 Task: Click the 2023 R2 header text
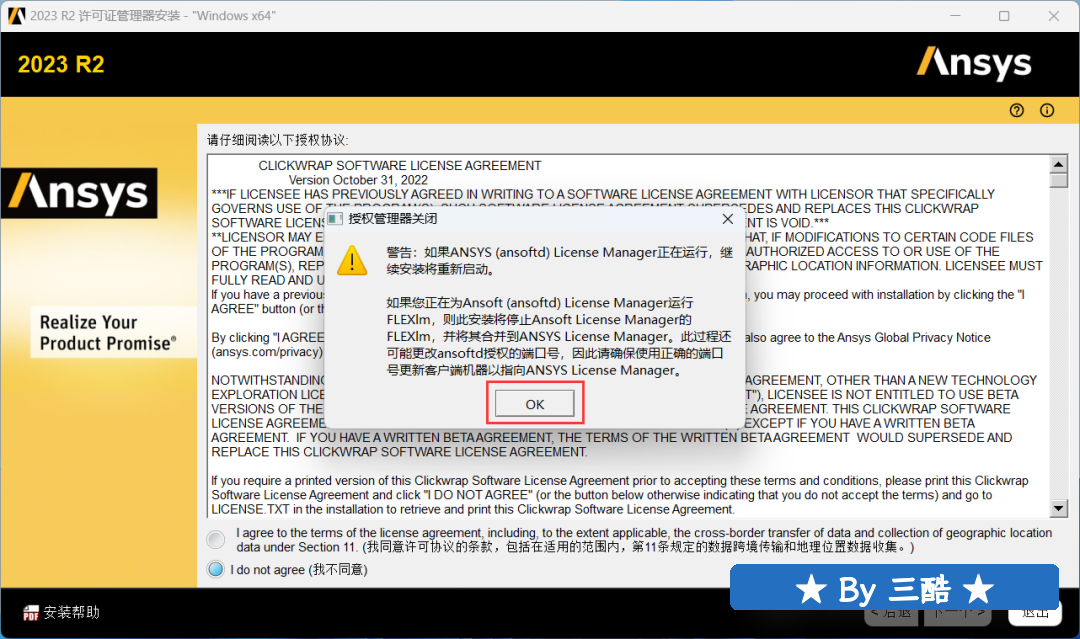tap(61, 65)
